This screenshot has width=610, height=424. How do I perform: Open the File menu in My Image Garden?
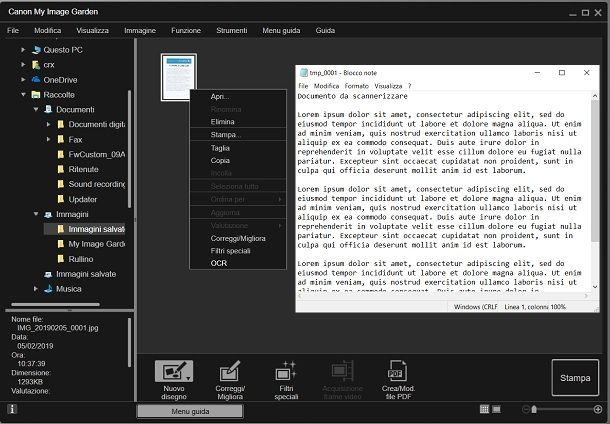tap(13, 30)
